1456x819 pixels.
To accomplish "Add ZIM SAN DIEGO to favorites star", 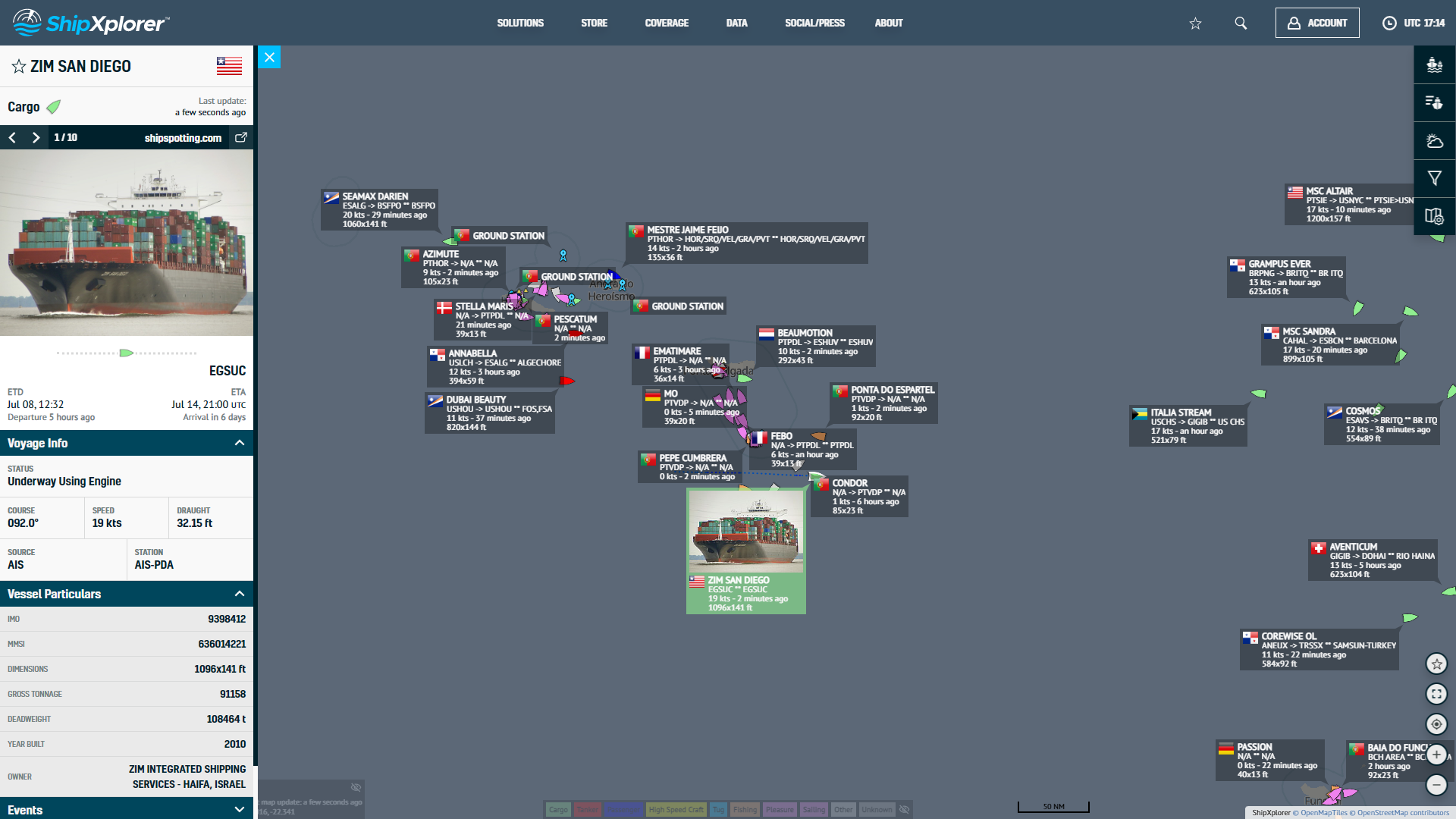I will [19, 67].
